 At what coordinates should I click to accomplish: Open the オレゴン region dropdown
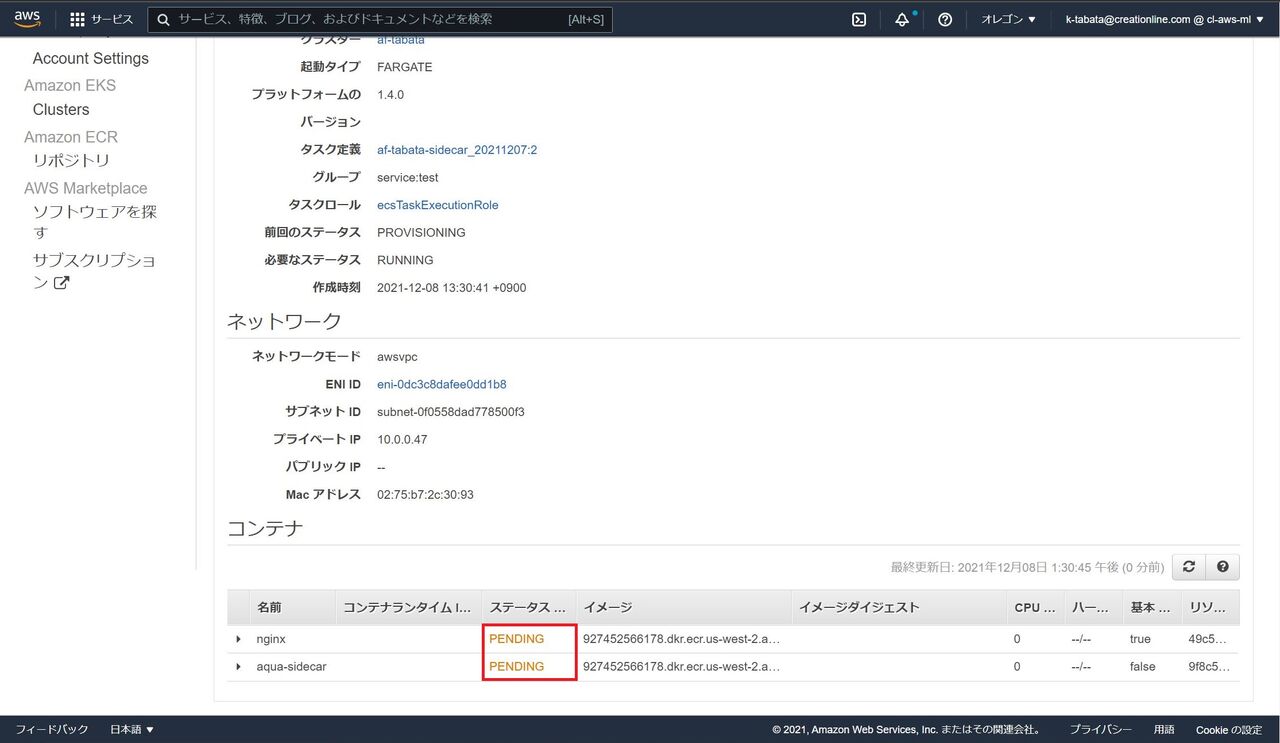pos(1008,19)
